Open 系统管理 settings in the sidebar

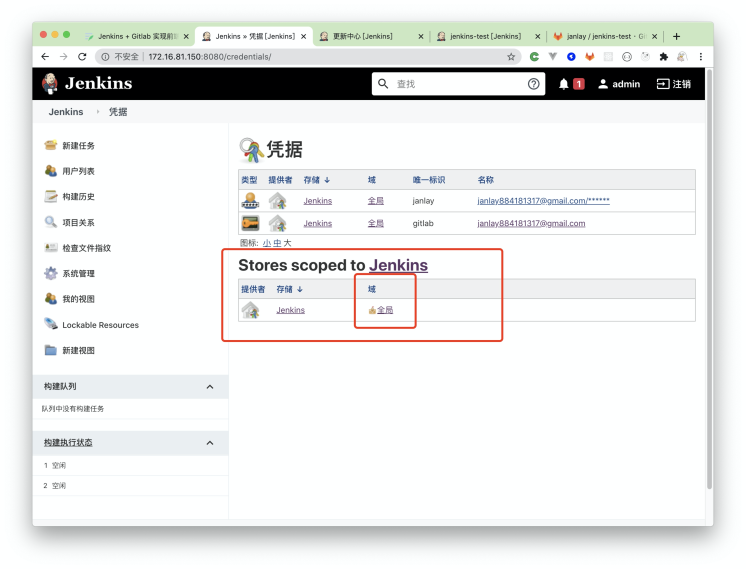(x=79, y=274)
